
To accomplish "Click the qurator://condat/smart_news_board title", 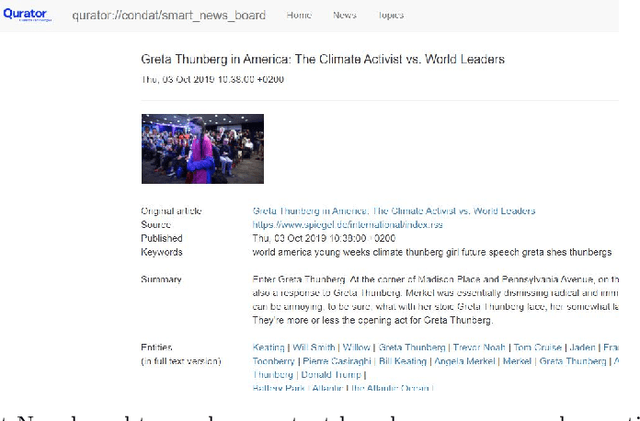I will coord(171,16).
